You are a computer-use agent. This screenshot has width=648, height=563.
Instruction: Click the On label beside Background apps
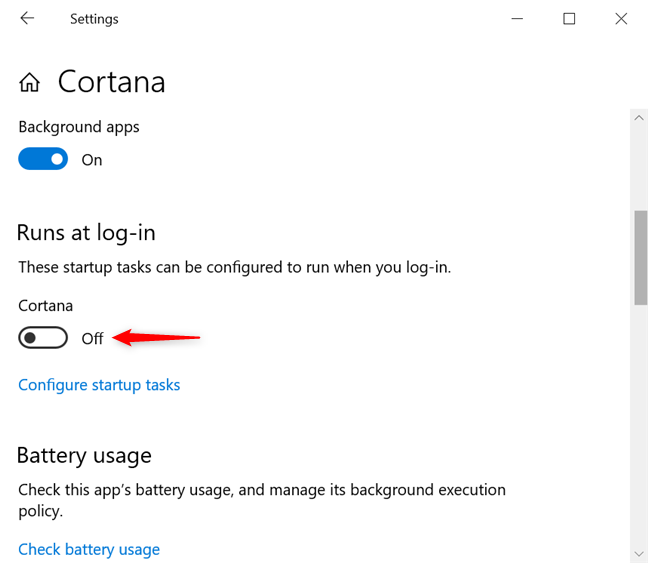point(92,160)
